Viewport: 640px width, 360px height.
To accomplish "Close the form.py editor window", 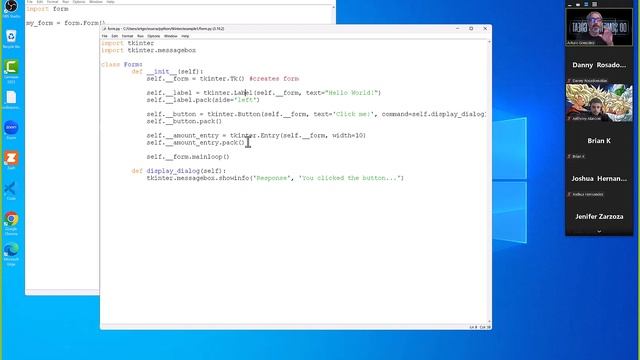I will coord(485,29).
